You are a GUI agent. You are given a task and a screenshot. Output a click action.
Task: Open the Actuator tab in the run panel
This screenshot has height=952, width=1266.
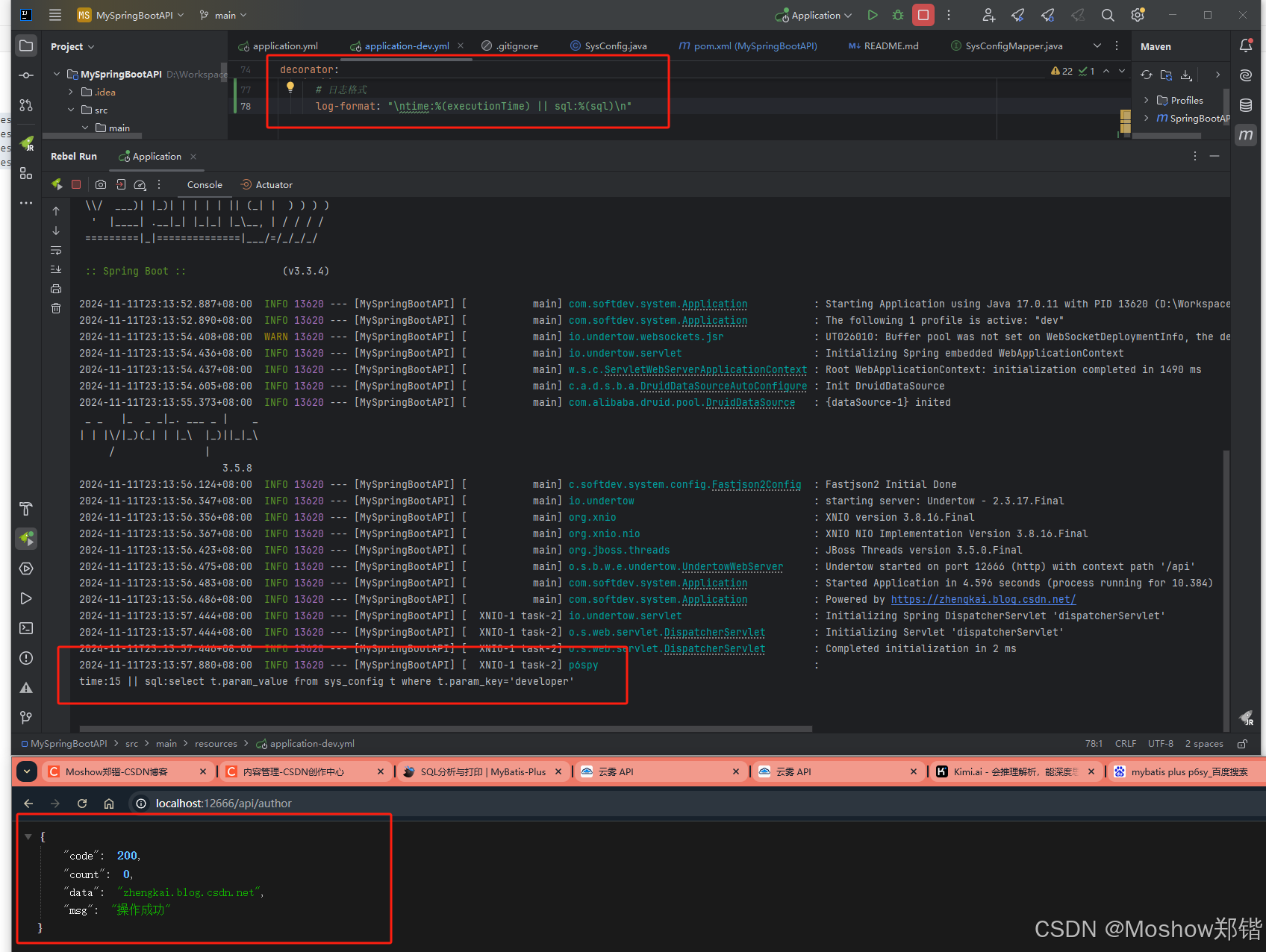pos(266,184)
